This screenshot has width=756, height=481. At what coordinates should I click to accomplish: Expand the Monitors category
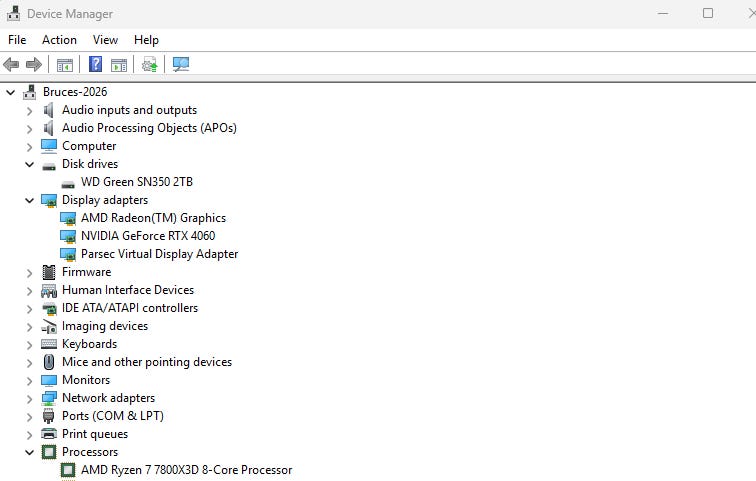click(x=29, y=381)
